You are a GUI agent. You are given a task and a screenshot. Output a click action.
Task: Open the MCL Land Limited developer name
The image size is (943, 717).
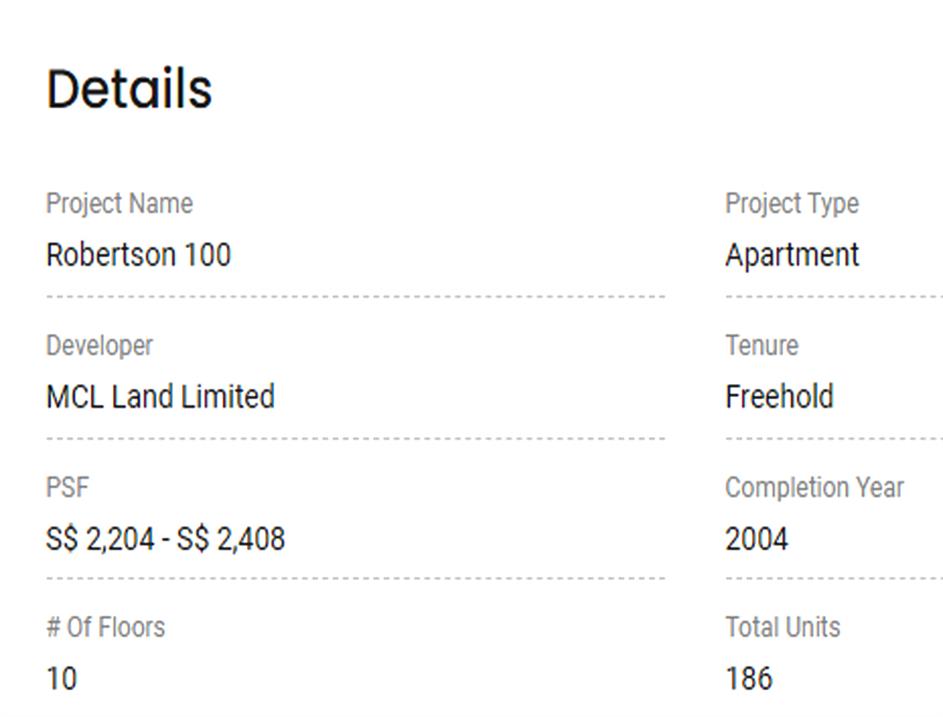(160, 397)
